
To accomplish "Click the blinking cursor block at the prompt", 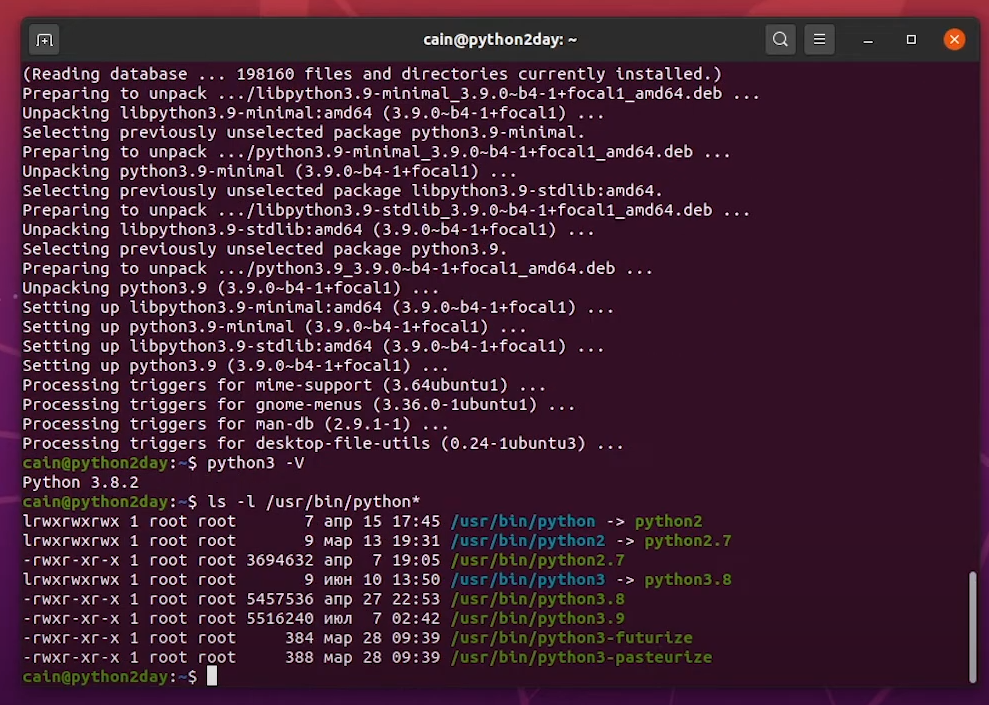I will (x=211, y=676).
